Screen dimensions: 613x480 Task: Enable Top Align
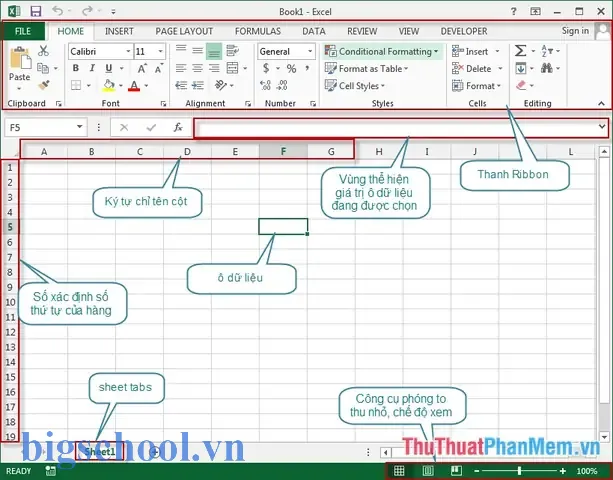tap(181, 50)
